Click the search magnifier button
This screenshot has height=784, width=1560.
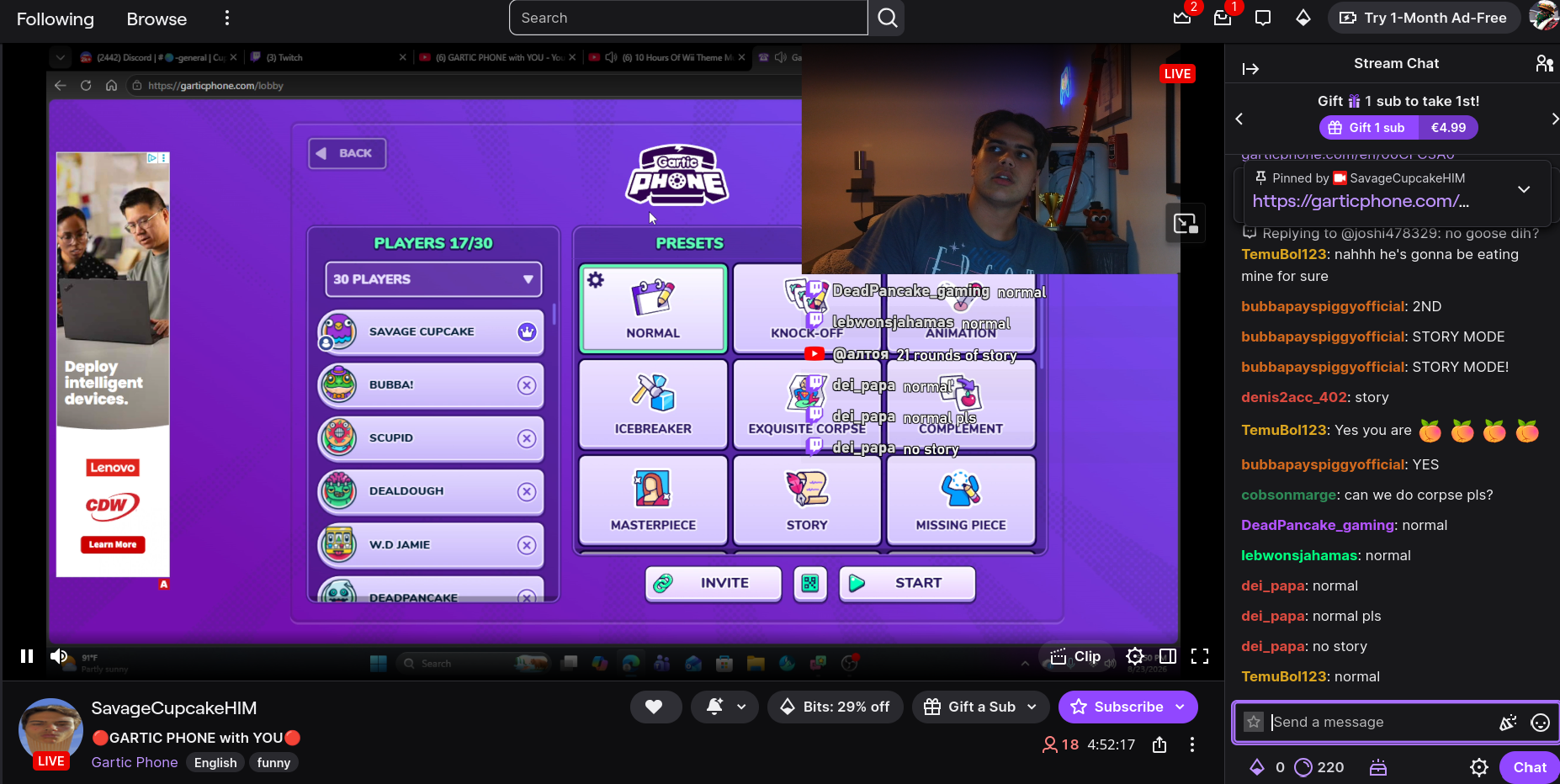click(887, 18)
